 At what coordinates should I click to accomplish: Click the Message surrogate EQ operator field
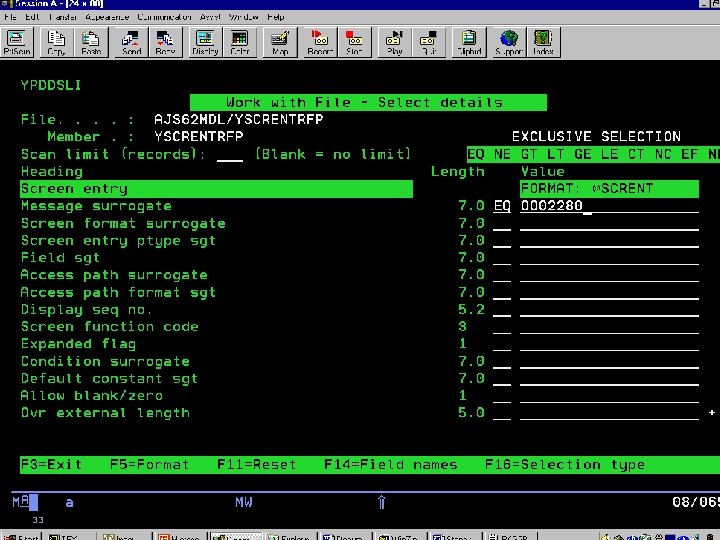pos(502,206)
